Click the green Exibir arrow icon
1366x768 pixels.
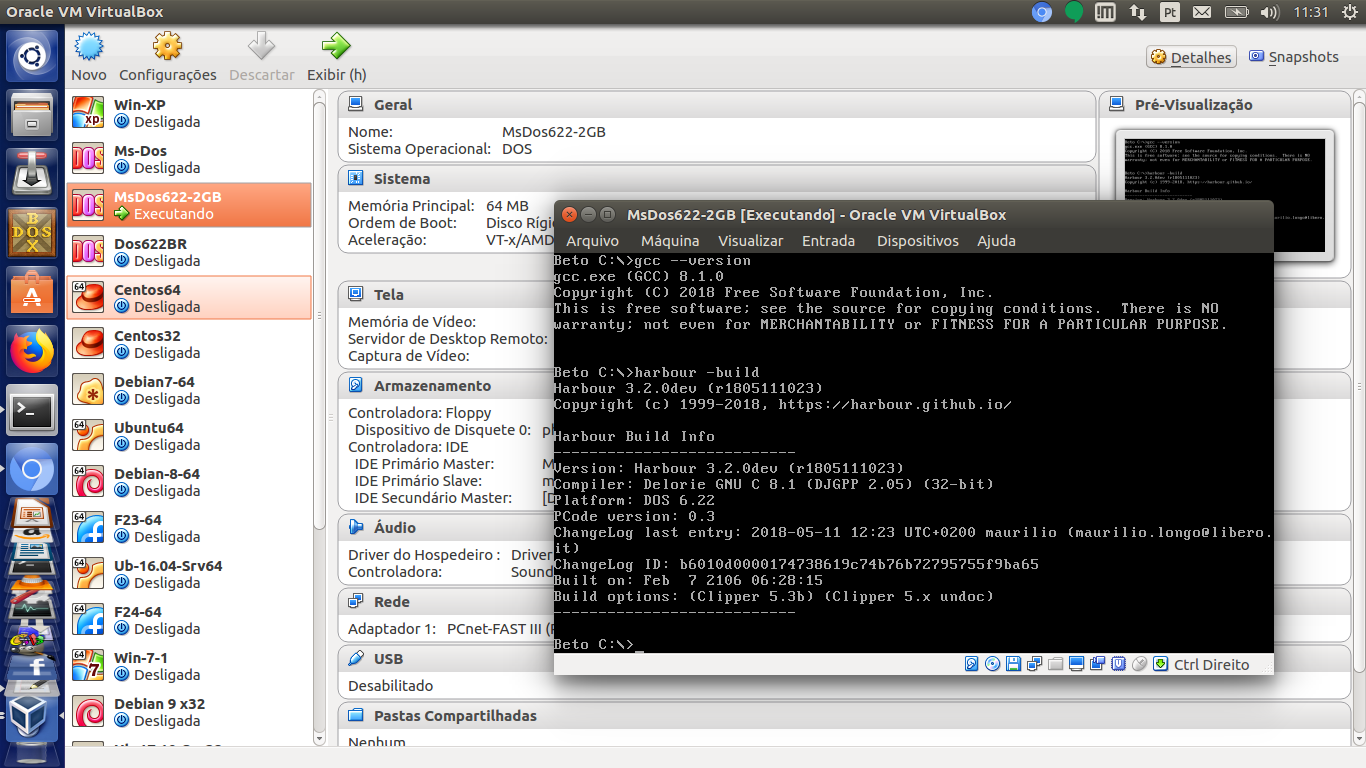336,47
